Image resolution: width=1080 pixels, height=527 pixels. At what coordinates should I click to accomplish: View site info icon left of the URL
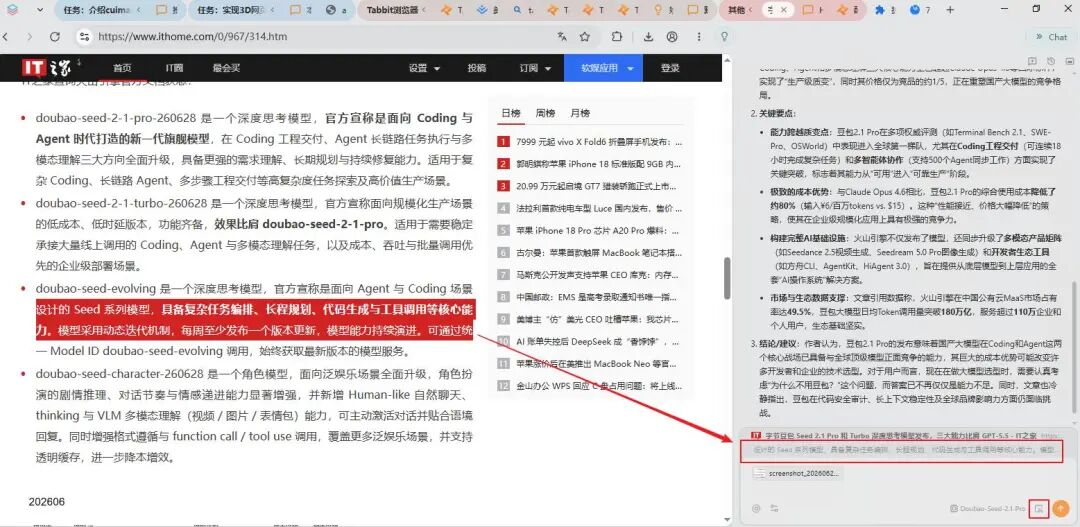coord(84,37)
